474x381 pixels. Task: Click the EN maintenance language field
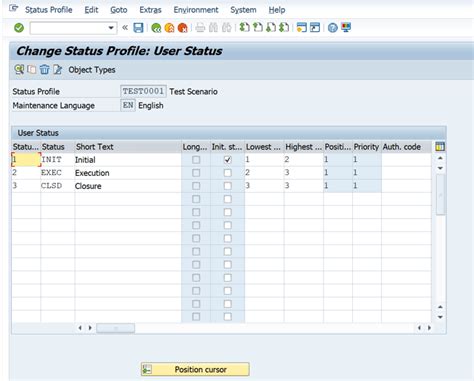(128, 105)
